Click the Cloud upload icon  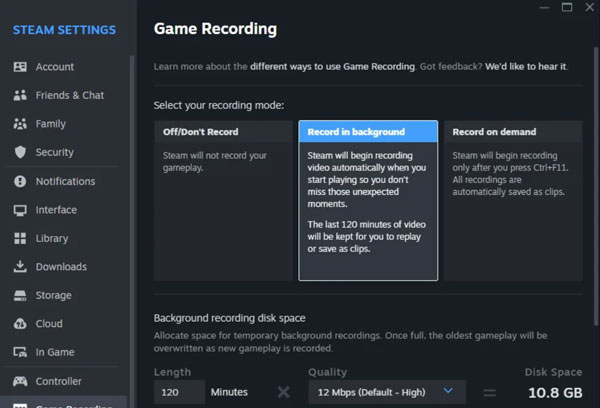(x=20, y=324)
